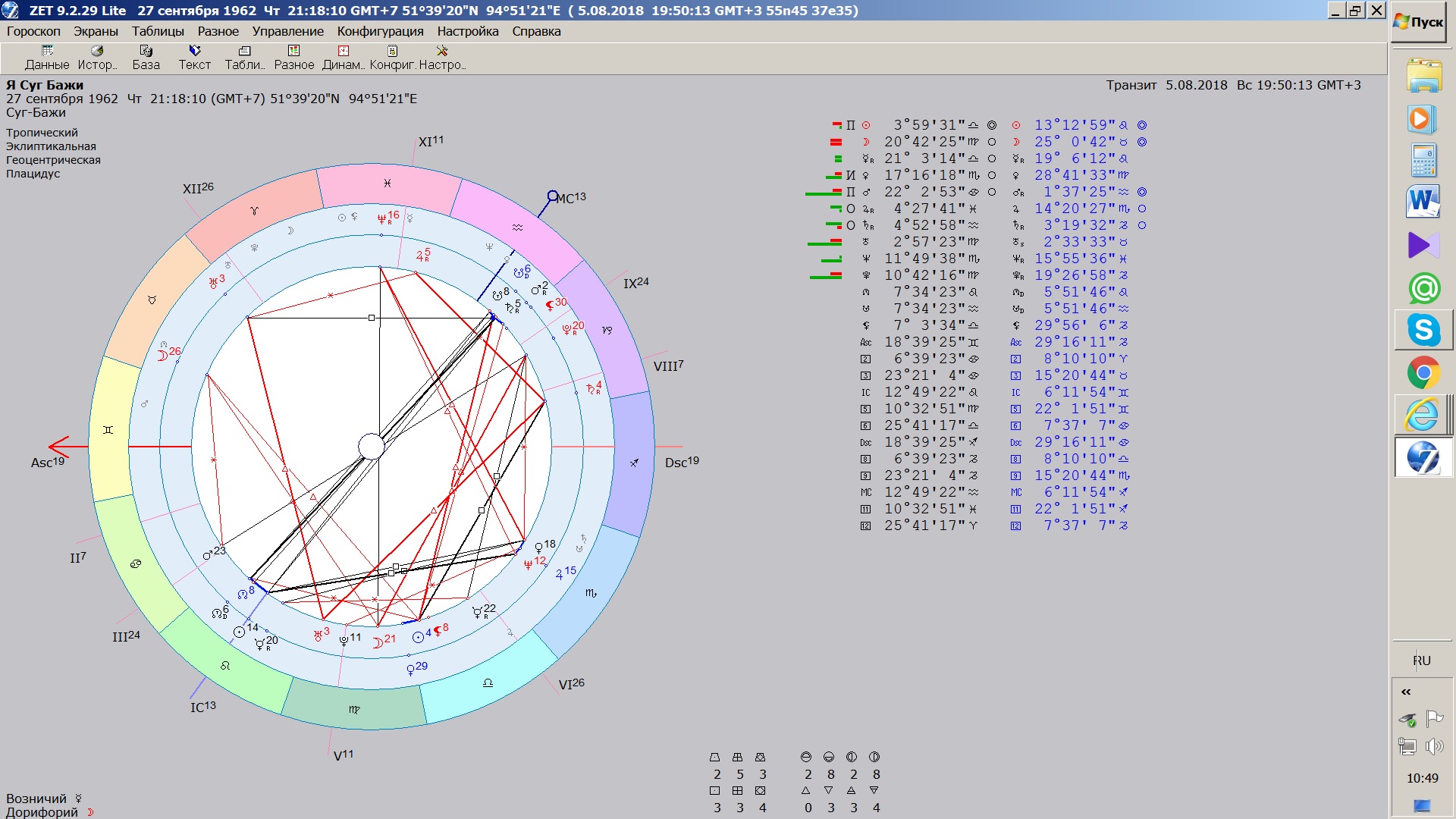This screenshot has width=1456, height=819.
Task: Open the История toolbar button
Action: pyautogui.click(x=97, y=57)
